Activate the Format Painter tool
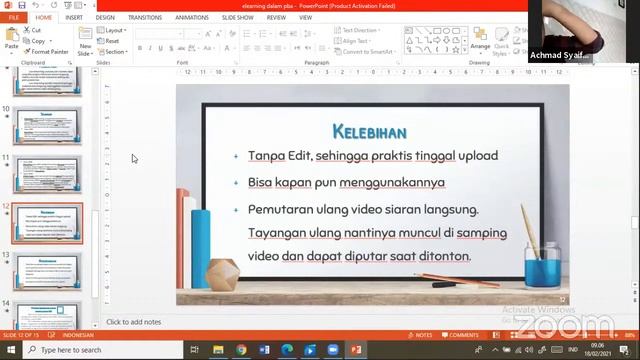The height and width of the screenshot is (360, 640). pyautogui.click(x=46, y=52)
